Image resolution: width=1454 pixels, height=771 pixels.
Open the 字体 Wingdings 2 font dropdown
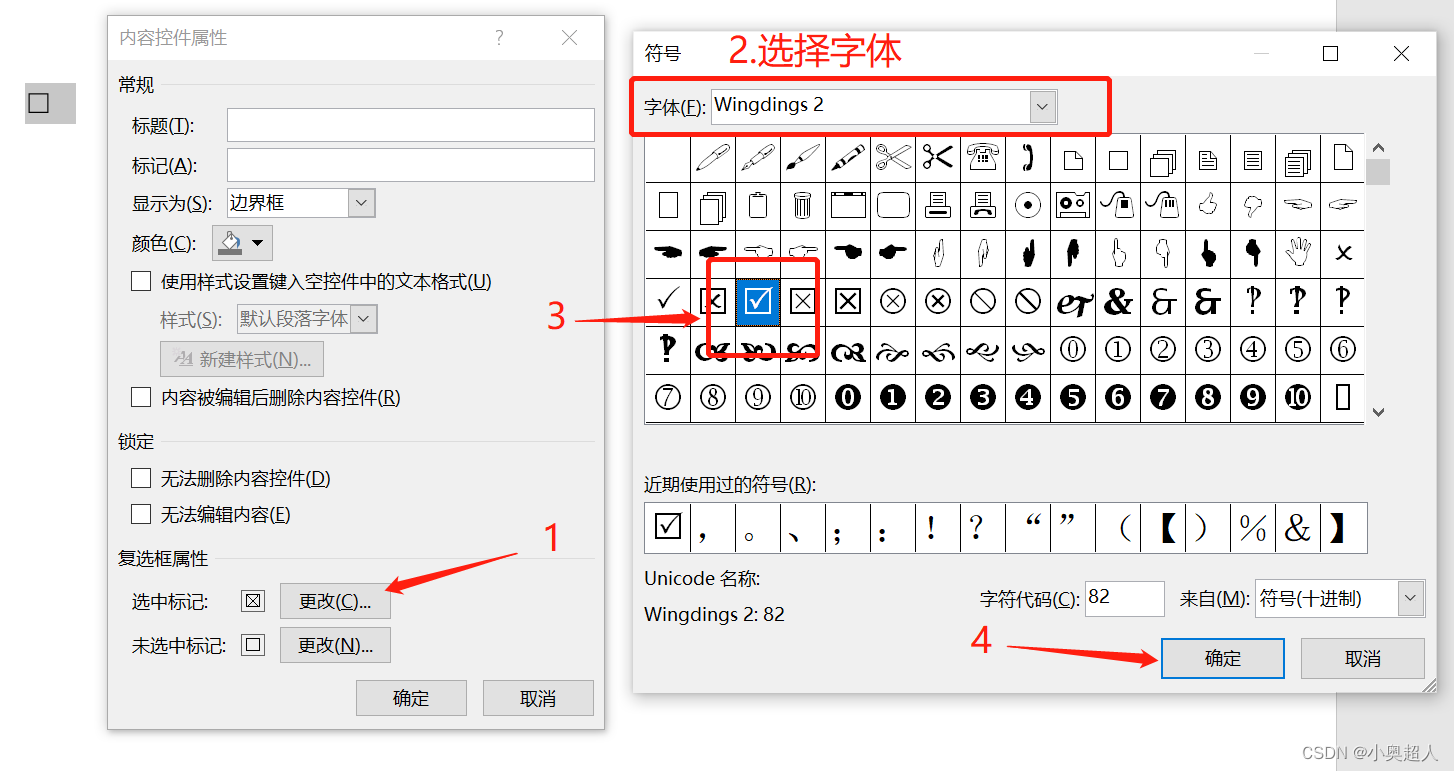tap(1043, 106)
